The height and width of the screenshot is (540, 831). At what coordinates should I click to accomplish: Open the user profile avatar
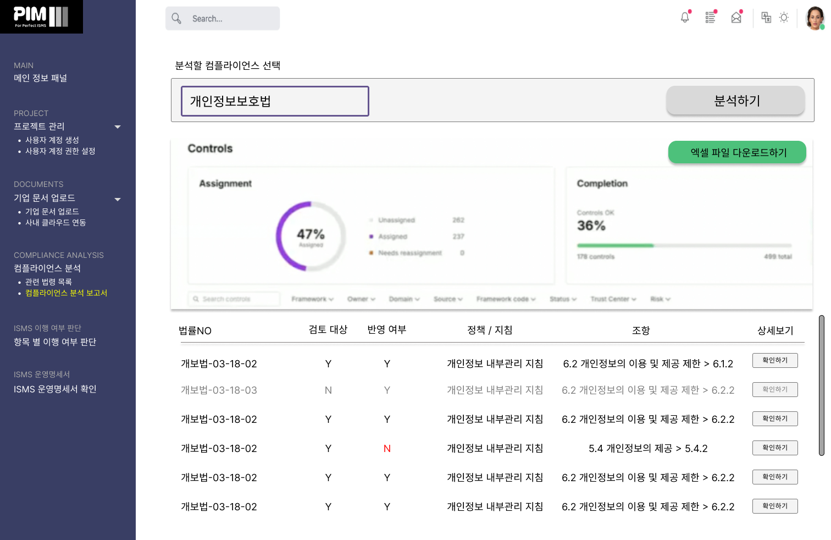click(814, 17)
